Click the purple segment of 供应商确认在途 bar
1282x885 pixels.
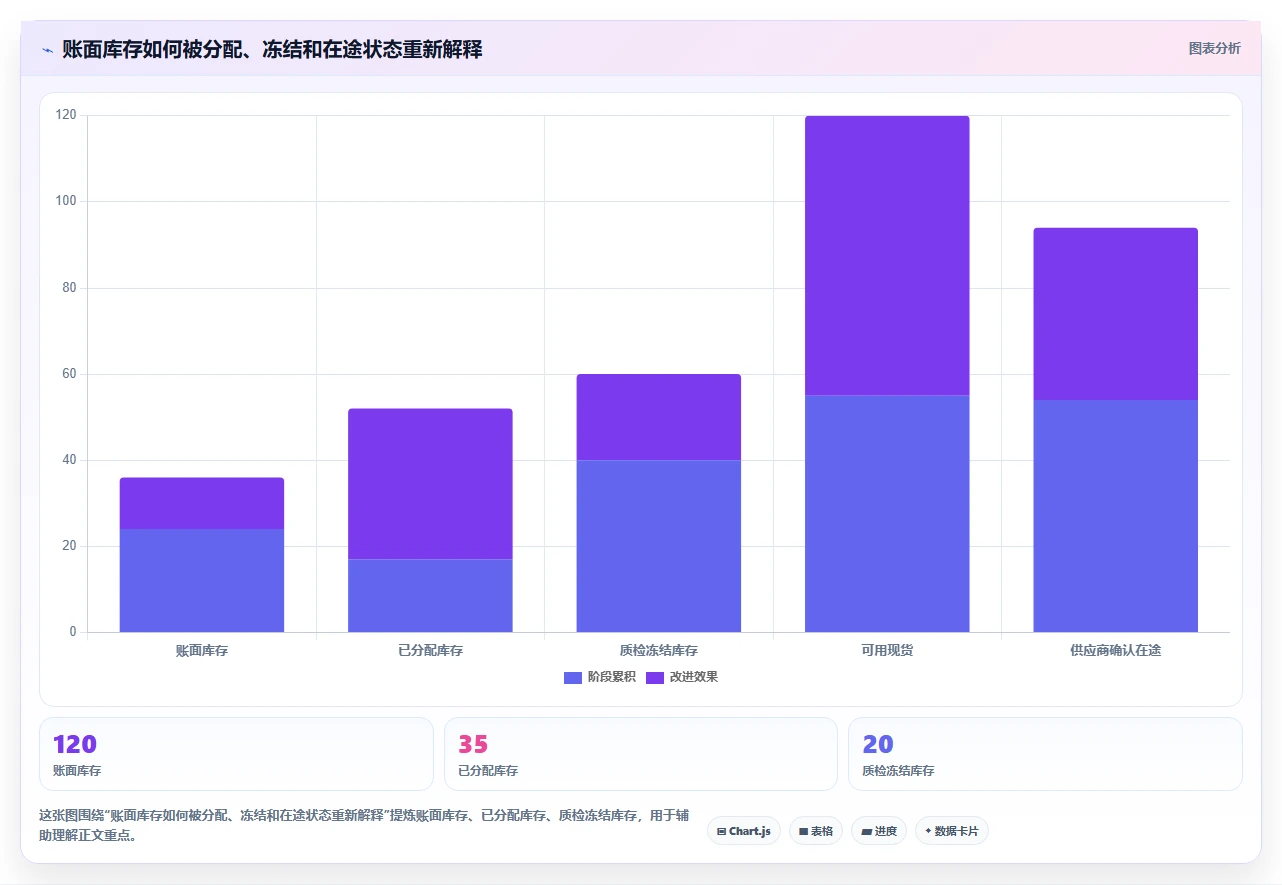(x=1115, y=314)
